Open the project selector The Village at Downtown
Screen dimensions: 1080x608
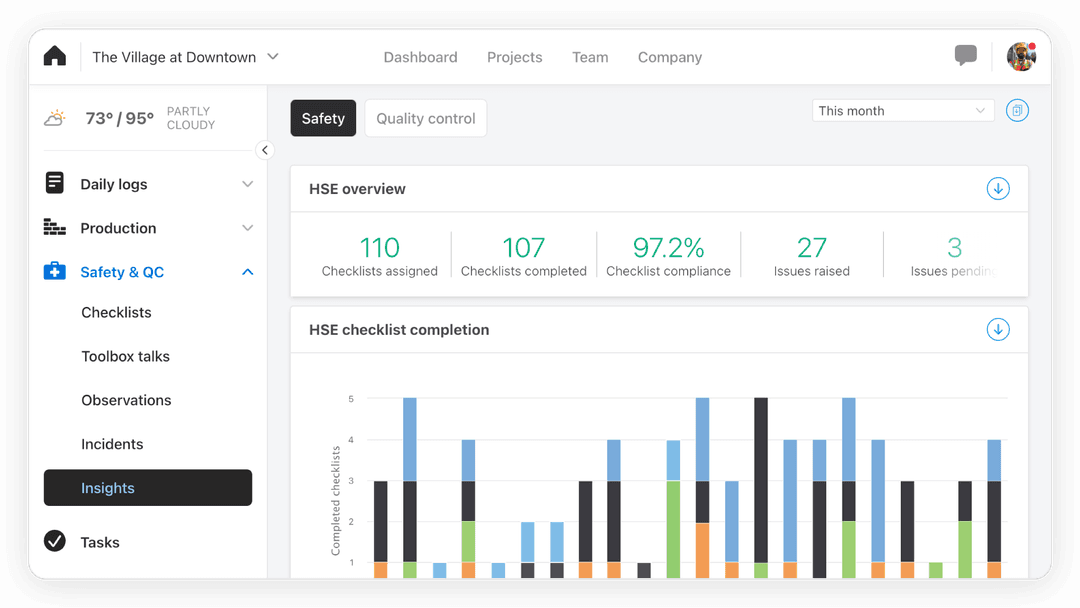click(185, 57)
